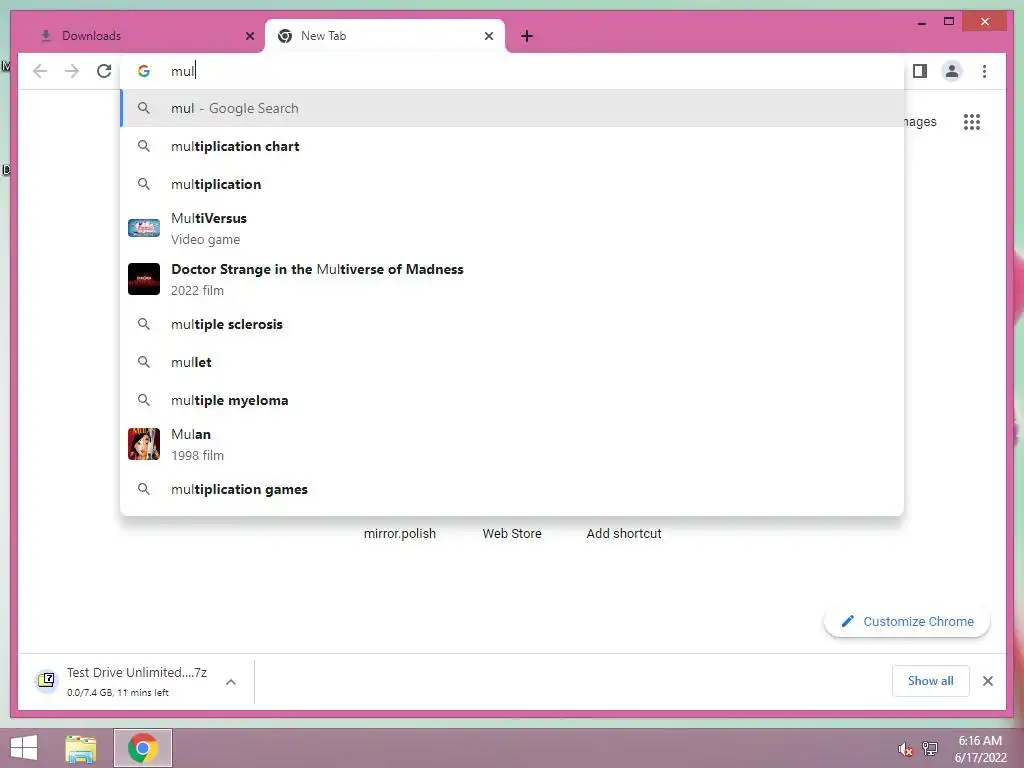Image resolution: width=1024 pixels, height=768 pixels.
Task: Go forward using the forward arrow
Action: [72, 71]
